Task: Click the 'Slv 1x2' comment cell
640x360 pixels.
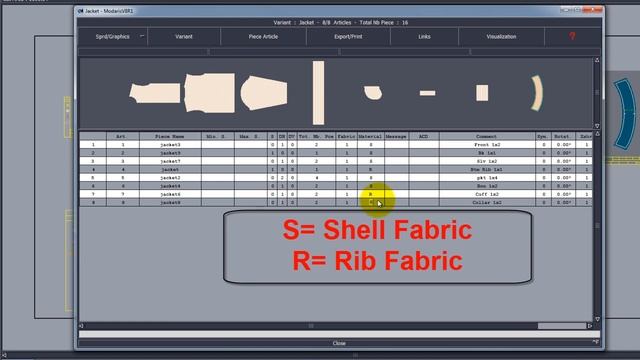Action: point(487,161)
